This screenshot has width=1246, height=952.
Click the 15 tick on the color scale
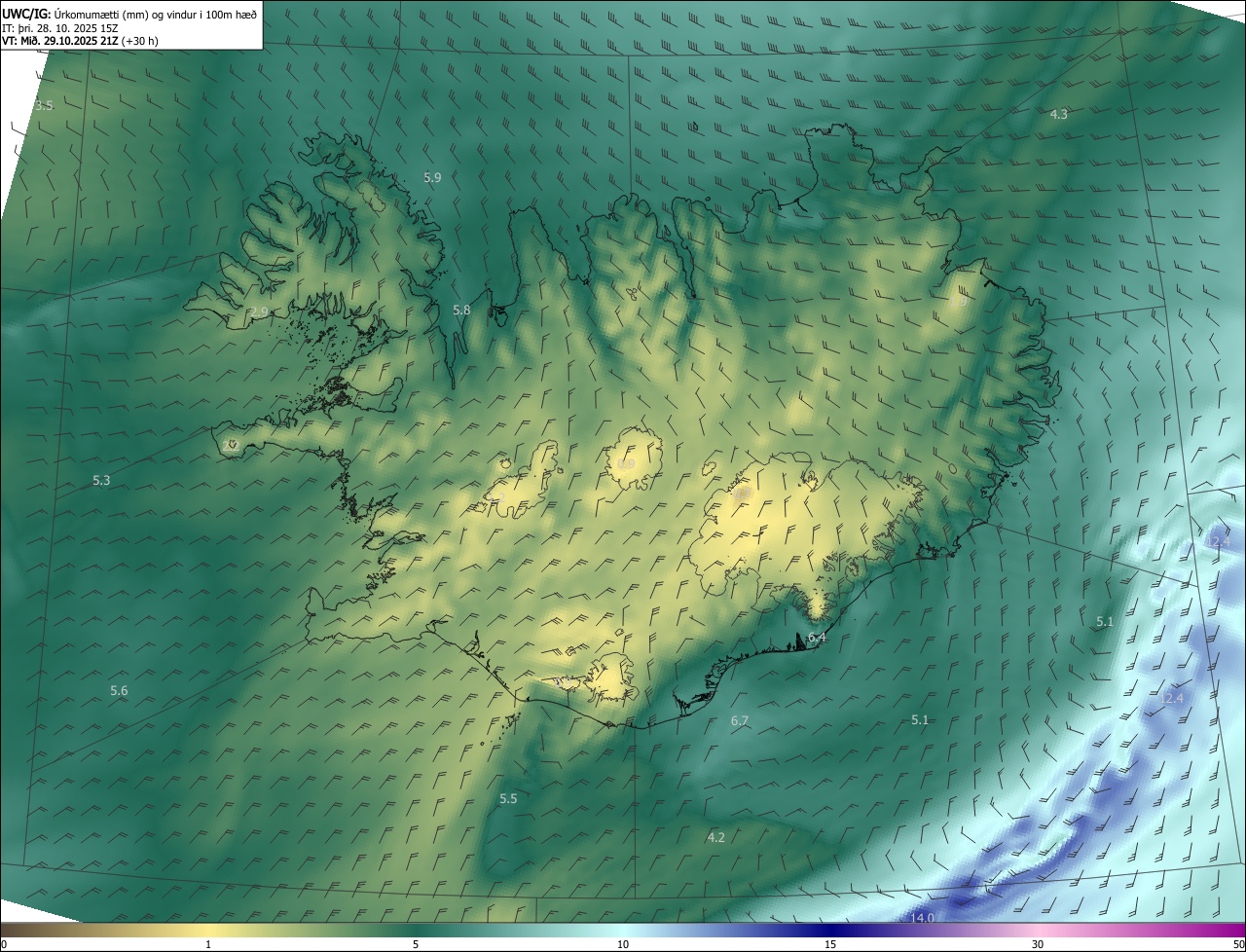coord(830,944)
